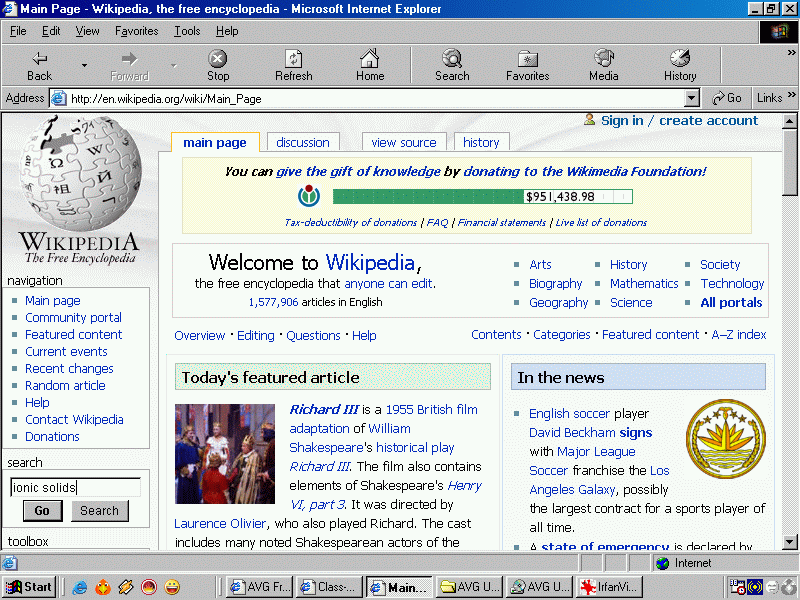Open the All portals link

pos(731,303)
